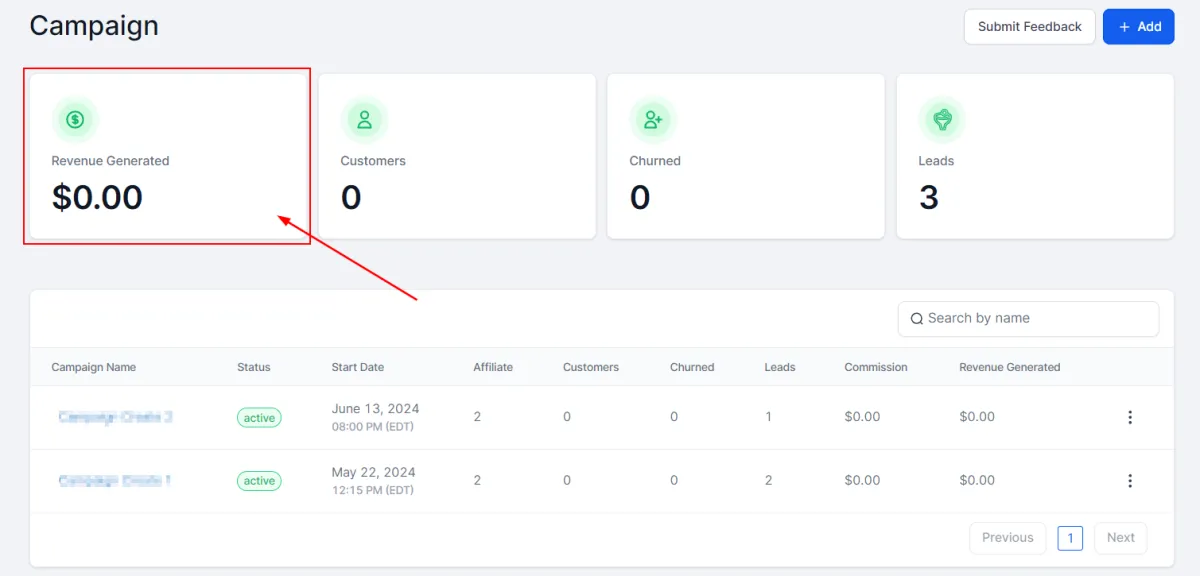Open the three-dot menu for May 22 campaign

pos(1130,481)
